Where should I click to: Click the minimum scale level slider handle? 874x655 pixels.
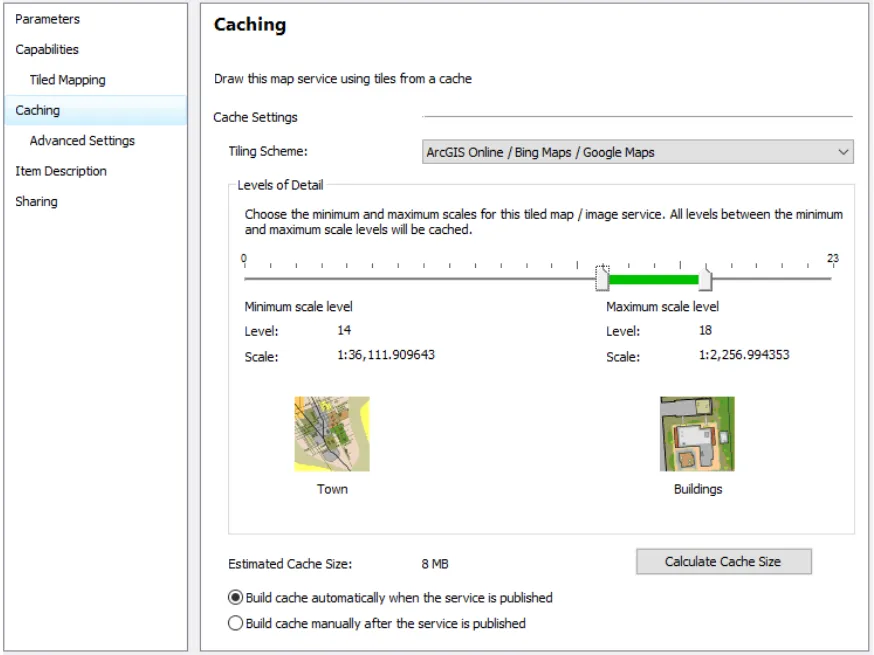click(602, 278)
